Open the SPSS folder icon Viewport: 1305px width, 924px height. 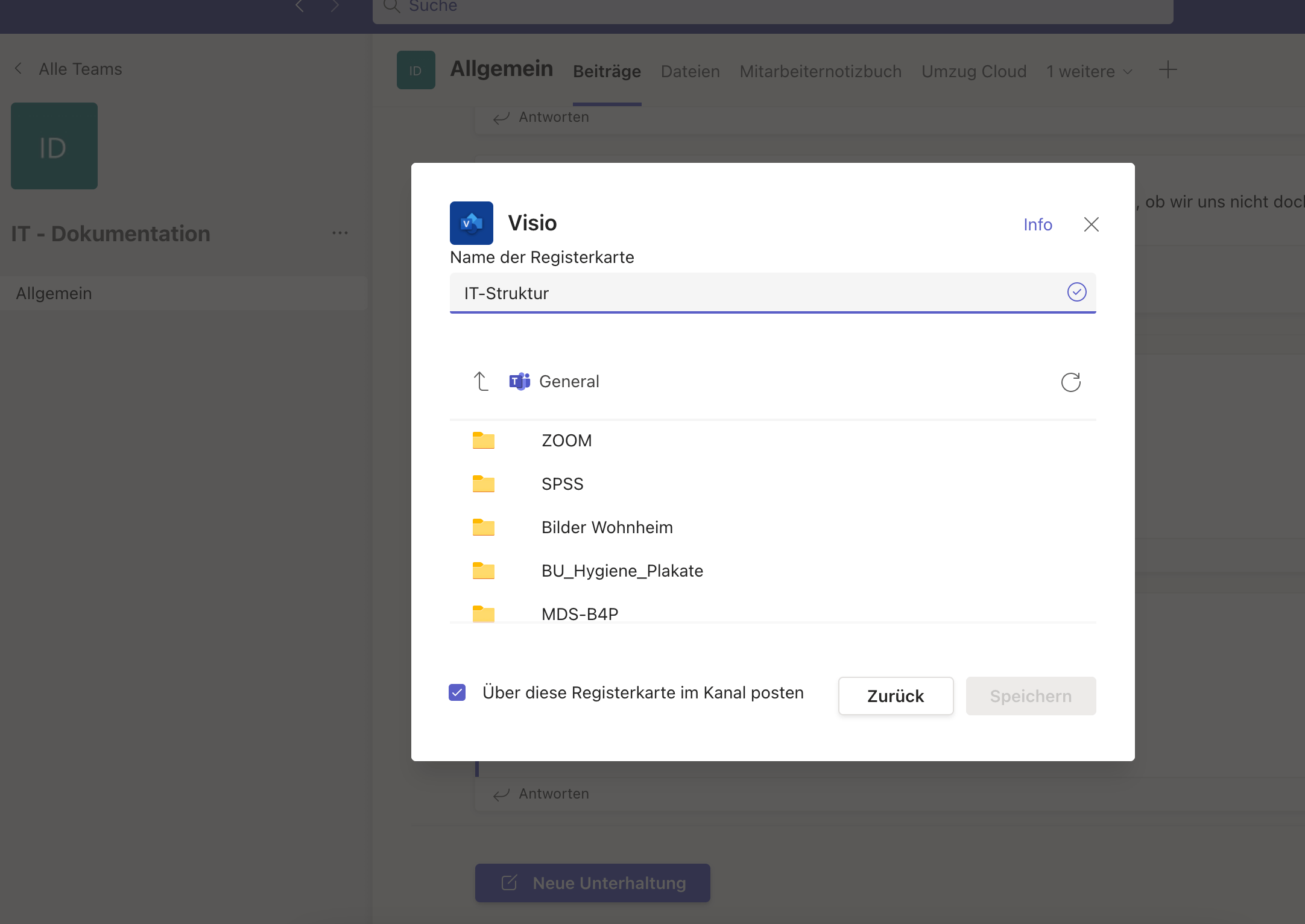(483, 484)
